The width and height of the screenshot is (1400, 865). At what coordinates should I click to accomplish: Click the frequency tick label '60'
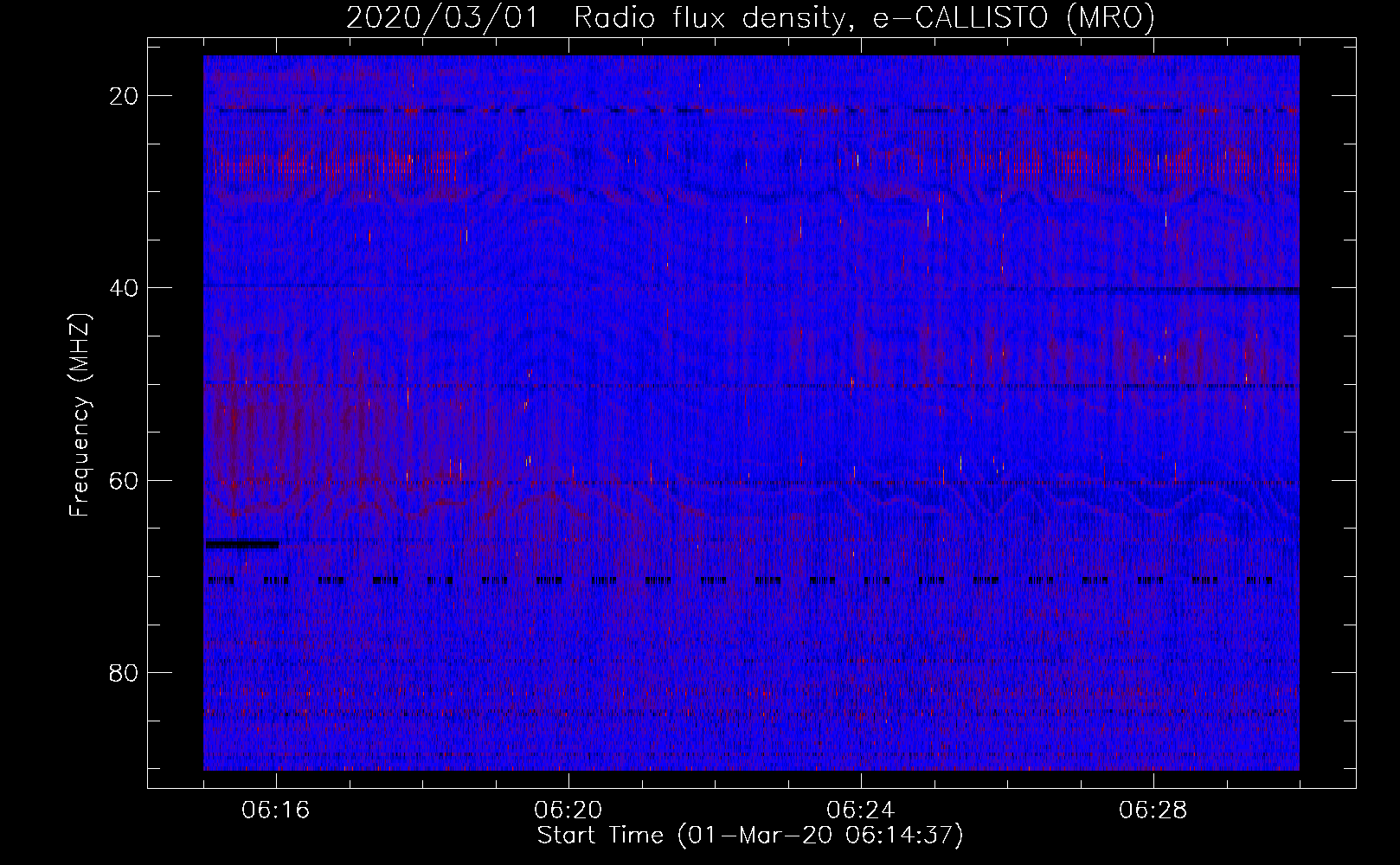(125, 480)
